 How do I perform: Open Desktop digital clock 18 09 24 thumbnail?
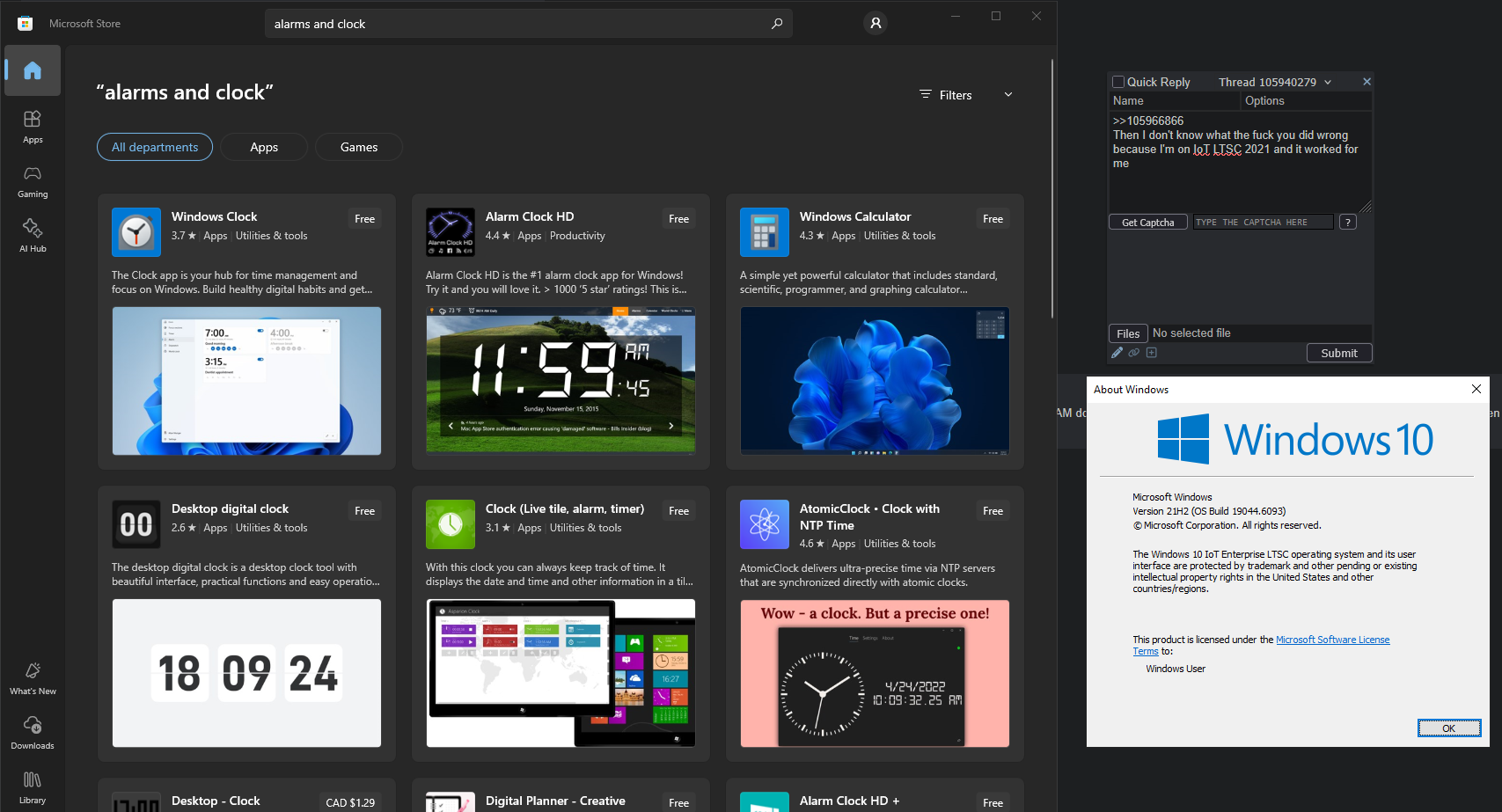pos(246,673)
